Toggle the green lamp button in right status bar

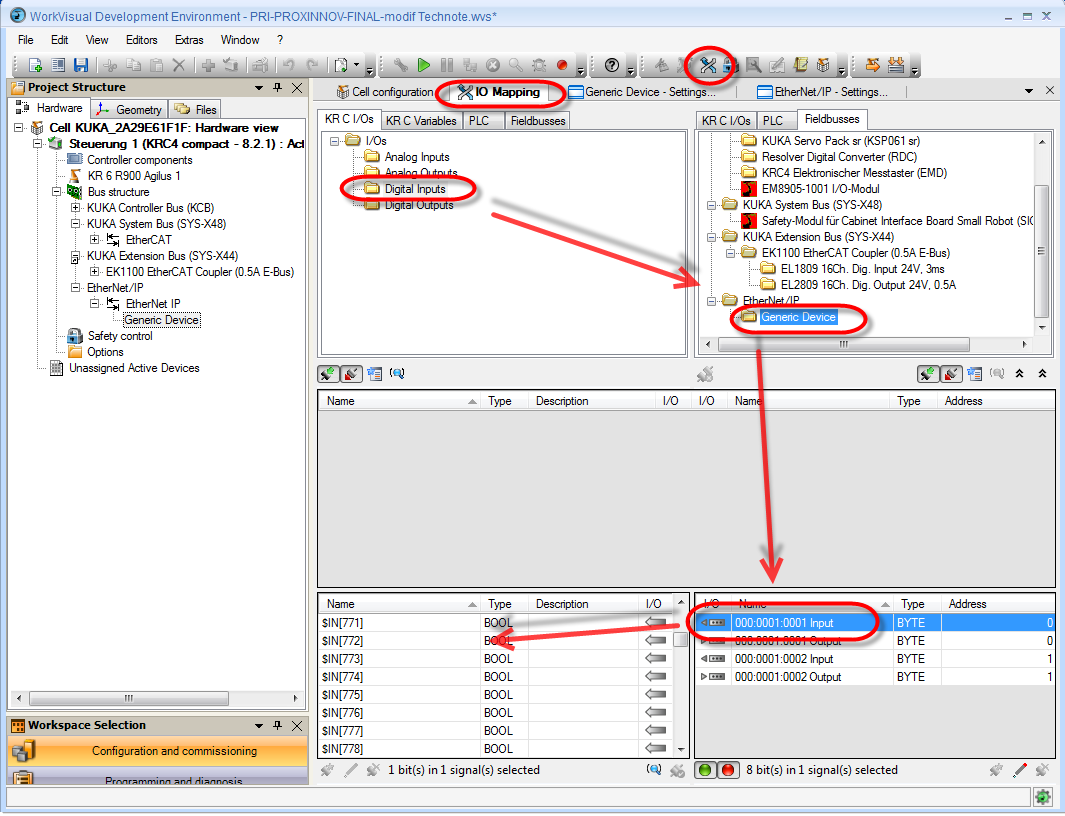pos(706,770)
